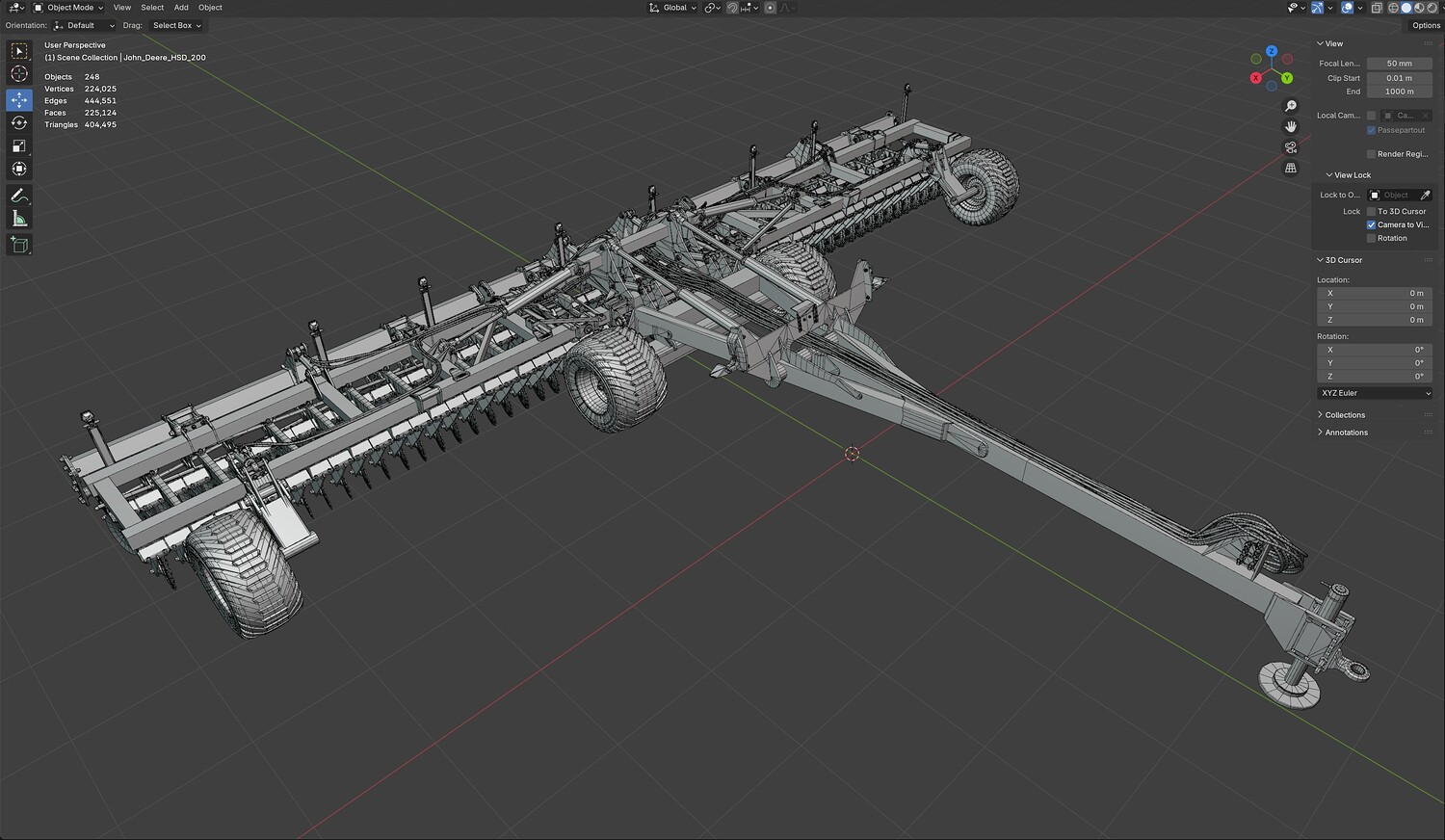Toggle proportional editing in header
Screen dimensions: 1445x840
click(x=770, y=8)
